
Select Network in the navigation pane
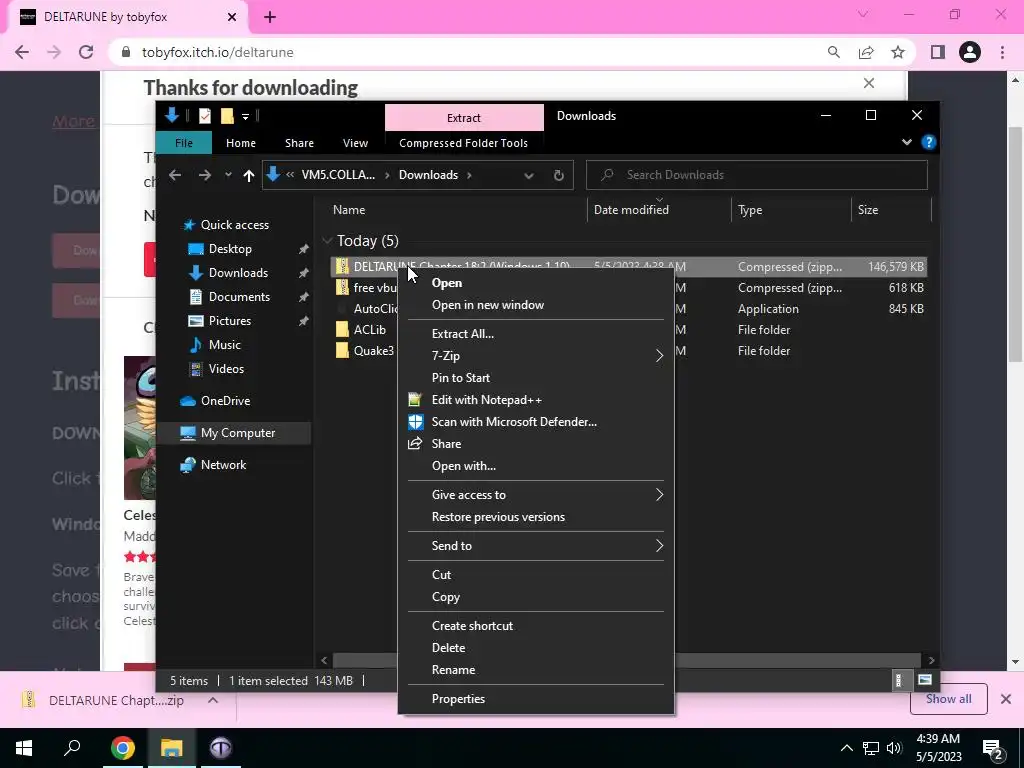(x=223, y=465)
